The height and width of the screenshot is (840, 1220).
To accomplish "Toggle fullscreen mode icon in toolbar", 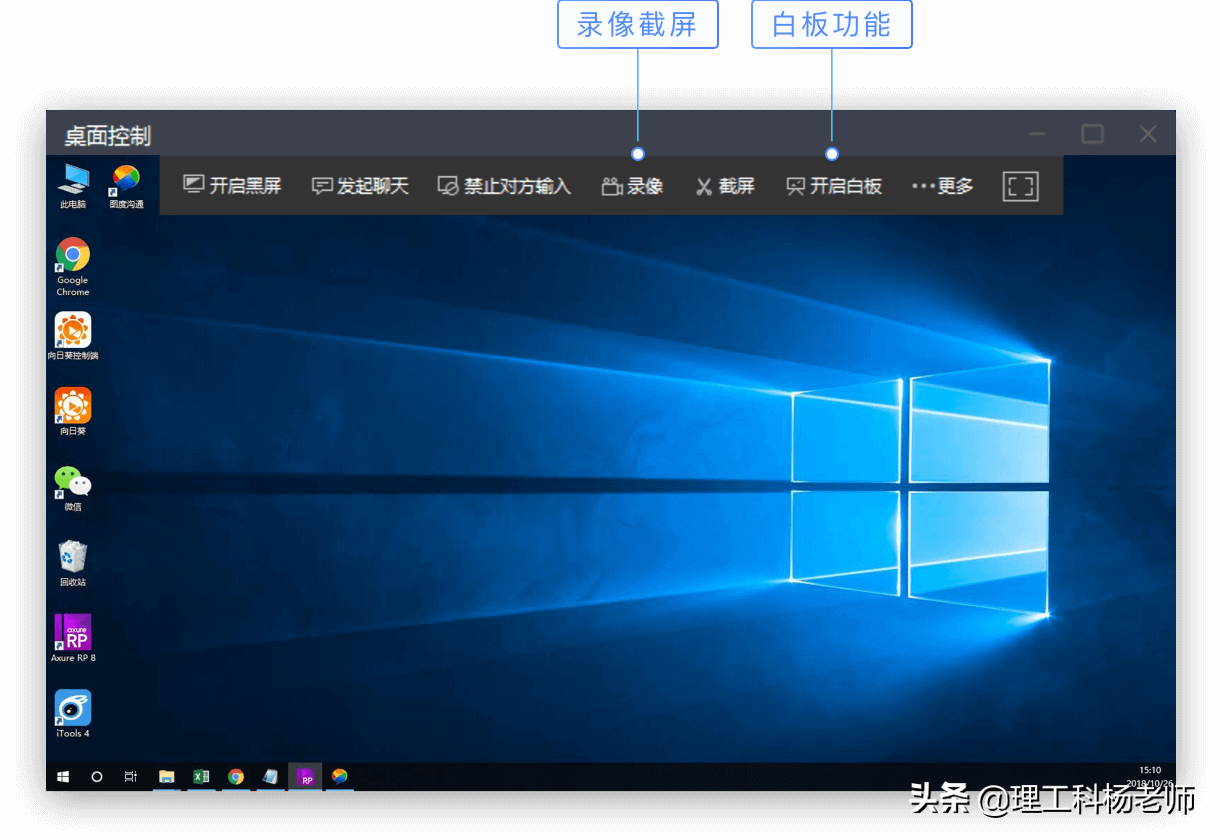I will point(1020,186).
